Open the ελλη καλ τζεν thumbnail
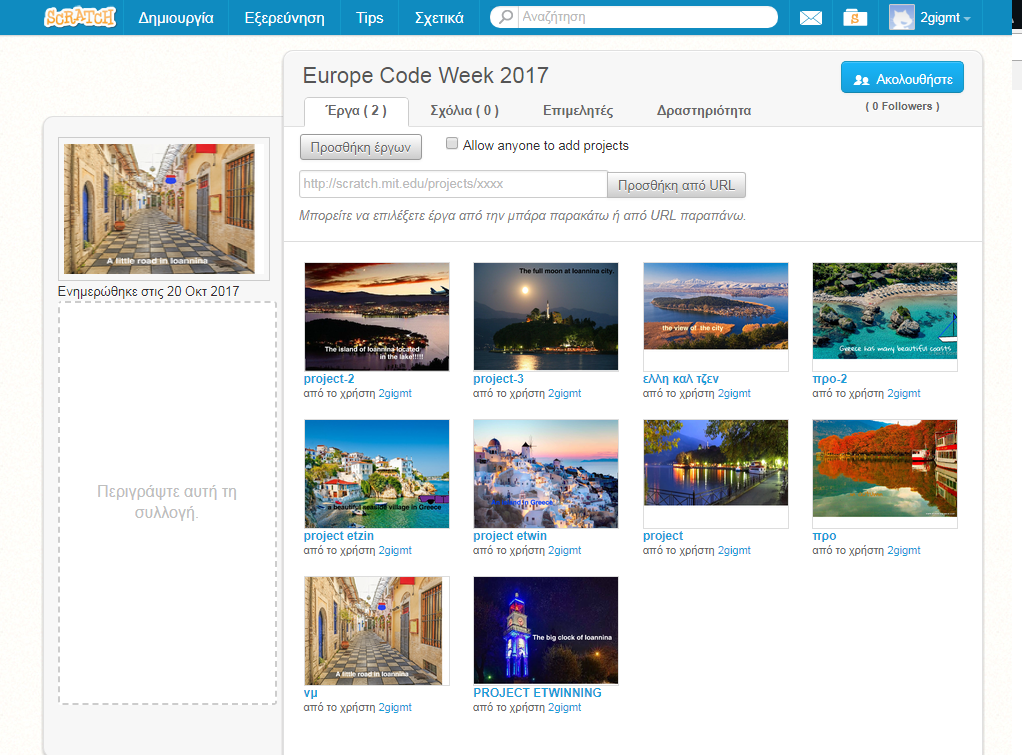This screenshot has width=1022, height=755. (716, 317)
